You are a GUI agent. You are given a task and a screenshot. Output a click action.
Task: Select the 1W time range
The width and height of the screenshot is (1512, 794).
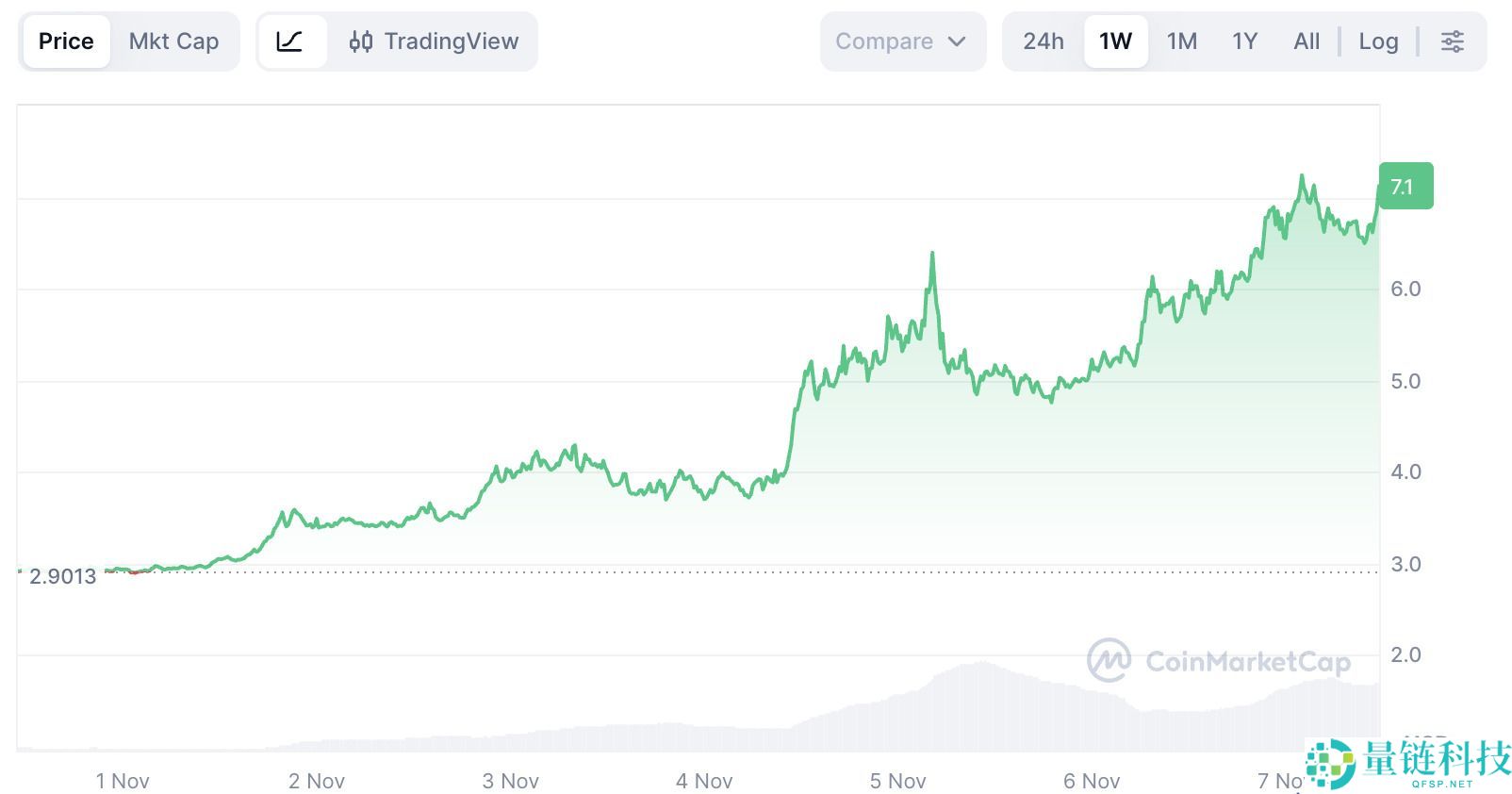[x=1115, y=41]
